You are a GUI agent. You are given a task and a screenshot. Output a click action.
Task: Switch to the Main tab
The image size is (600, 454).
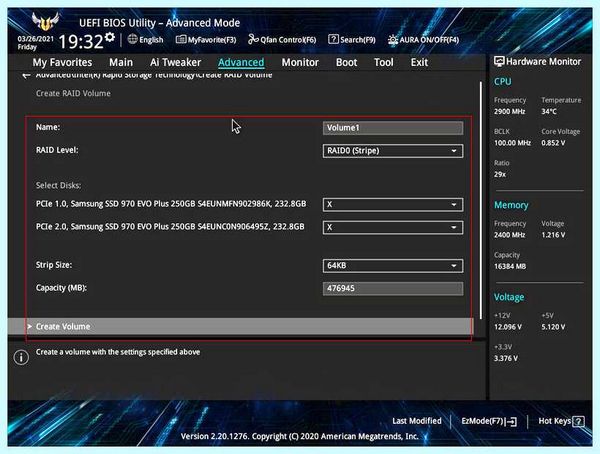[x=121, y=62]
